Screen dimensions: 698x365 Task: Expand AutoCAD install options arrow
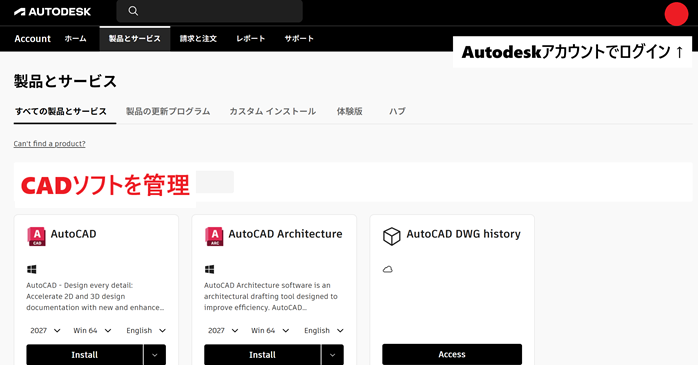coord(155,355)
